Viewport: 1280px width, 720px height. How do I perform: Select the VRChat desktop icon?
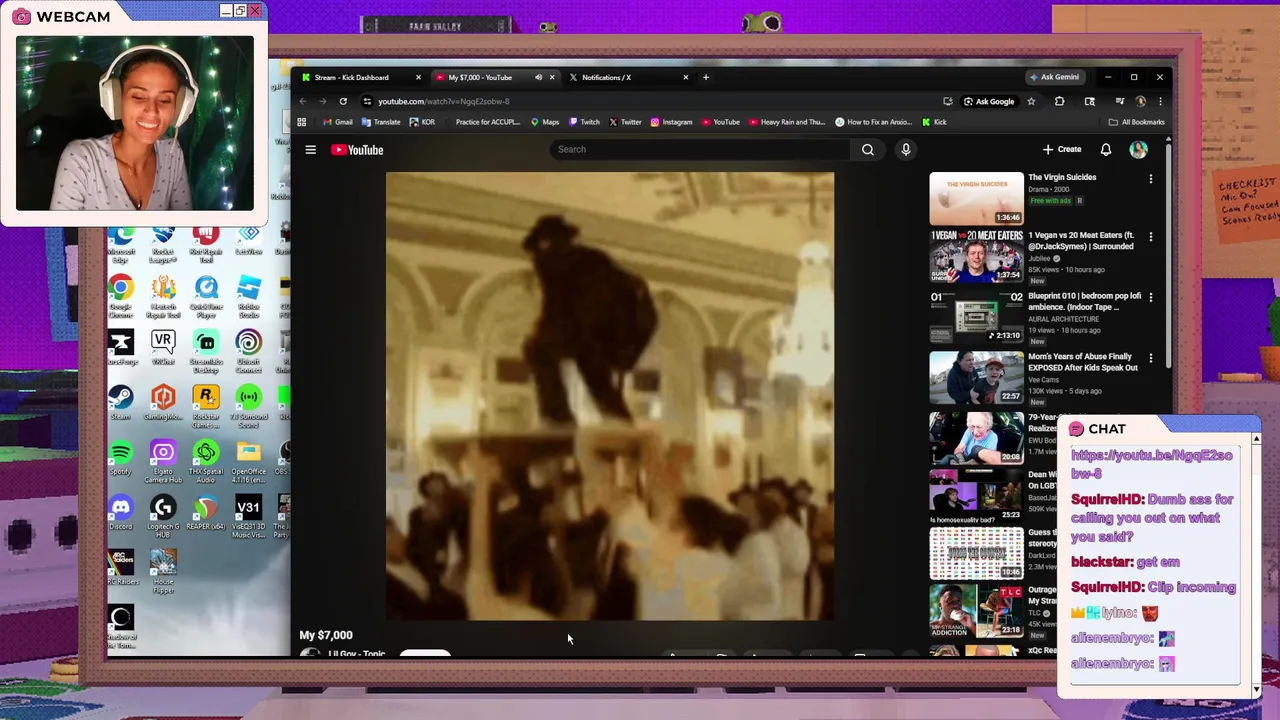click(163, 348)
